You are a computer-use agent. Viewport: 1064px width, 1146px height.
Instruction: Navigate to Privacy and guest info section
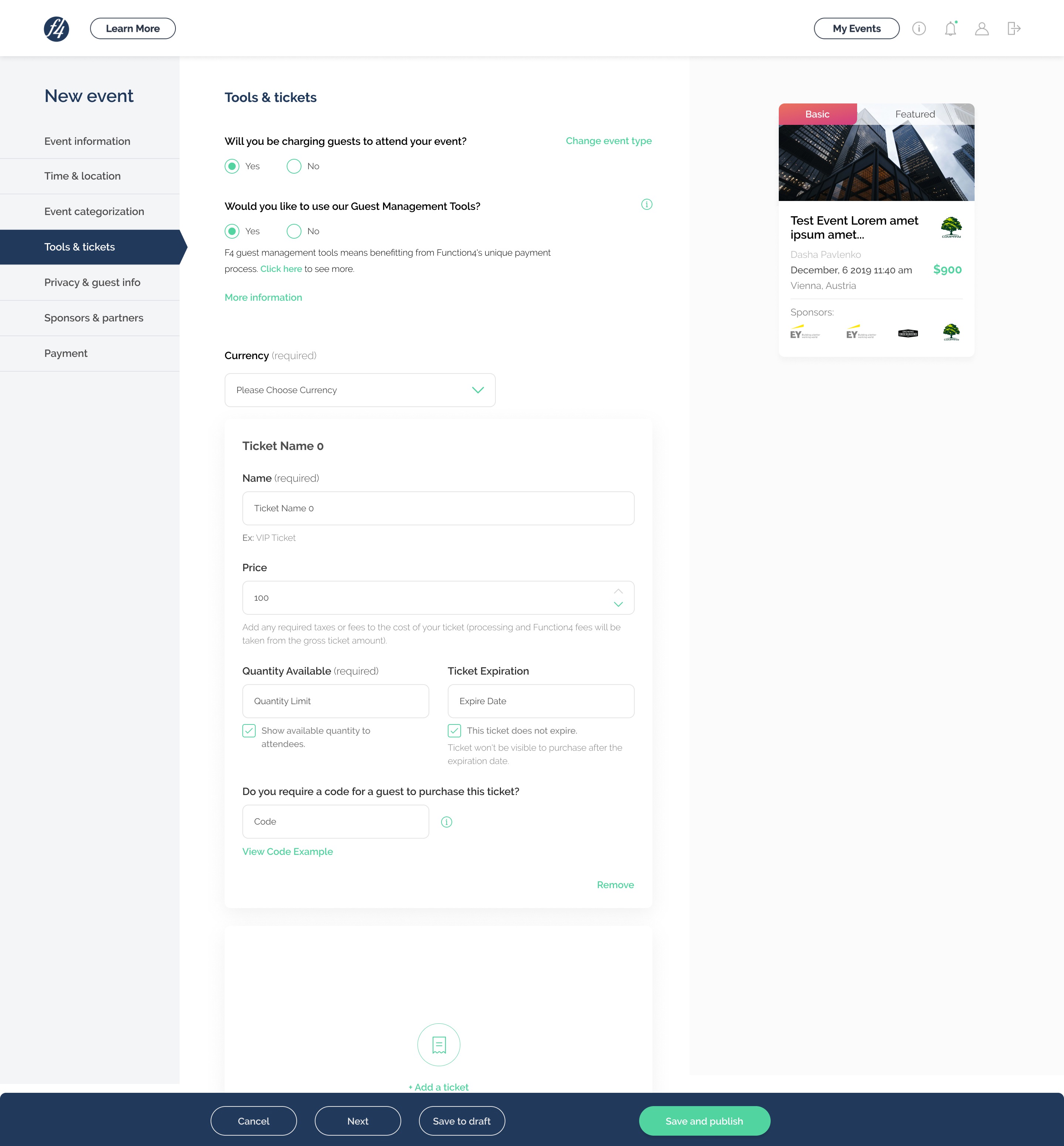pyautogui.click(x=91, y=282)
